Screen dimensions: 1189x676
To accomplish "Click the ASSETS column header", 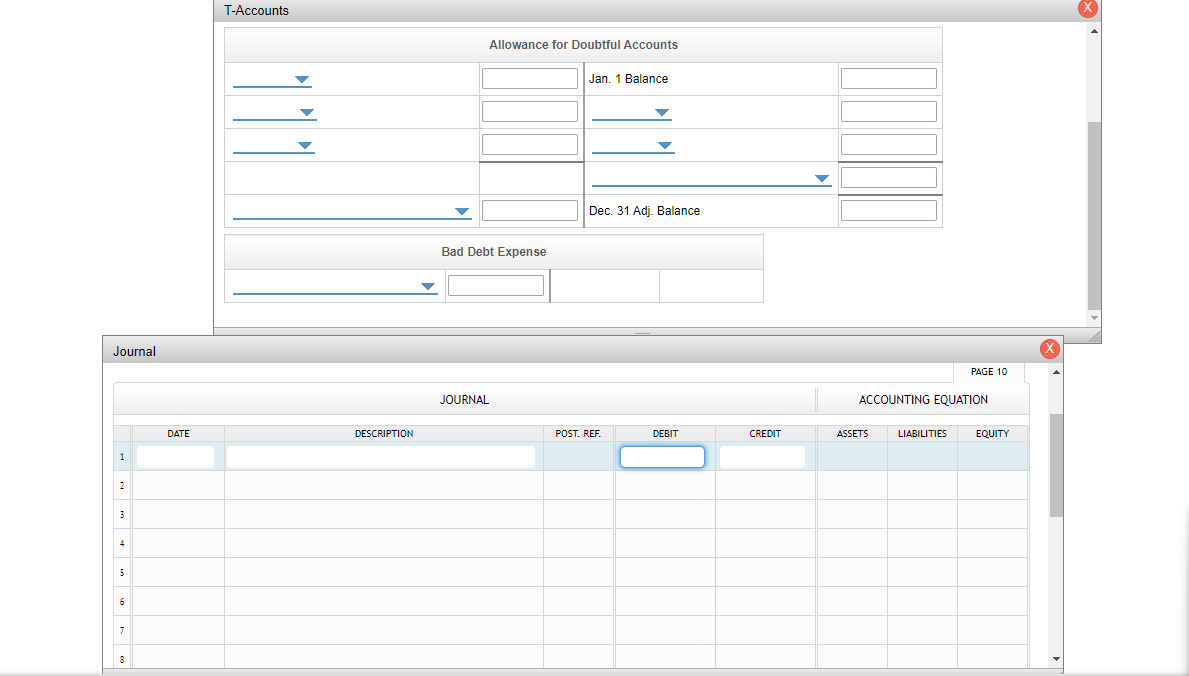I will [852, 434].
